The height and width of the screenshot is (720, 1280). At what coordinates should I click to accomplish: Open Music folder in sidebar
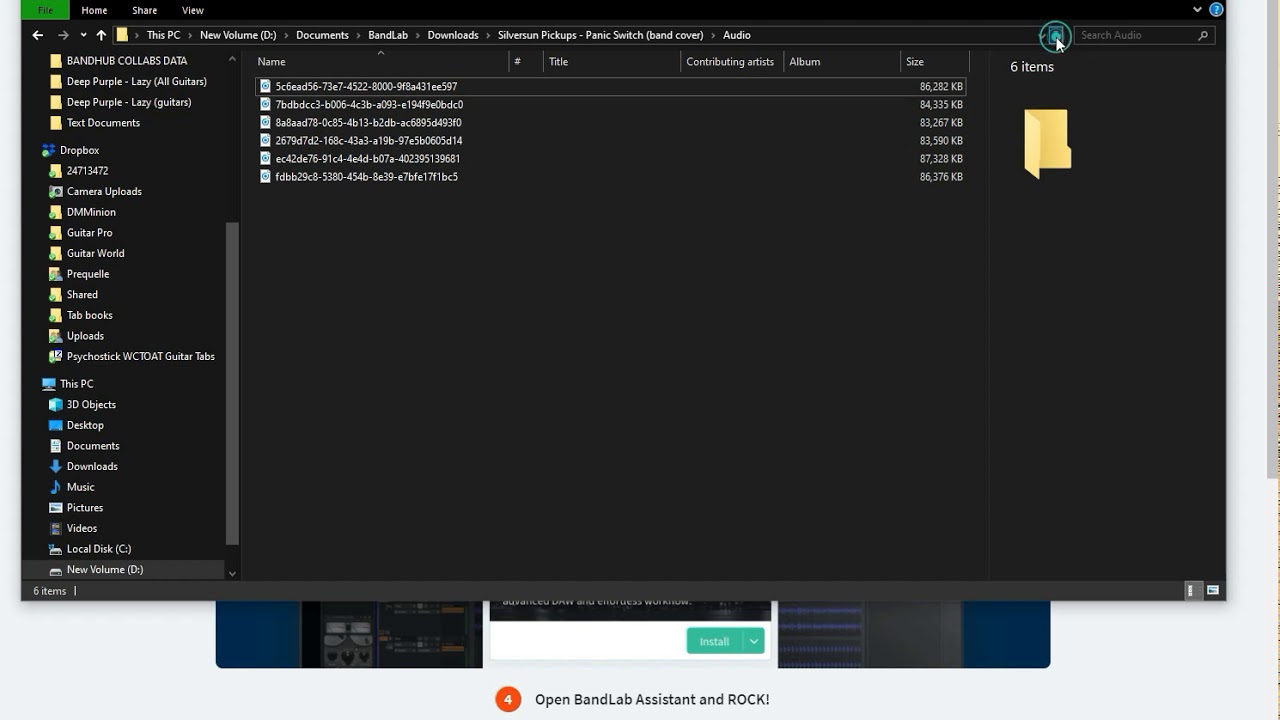coord(80,487)
